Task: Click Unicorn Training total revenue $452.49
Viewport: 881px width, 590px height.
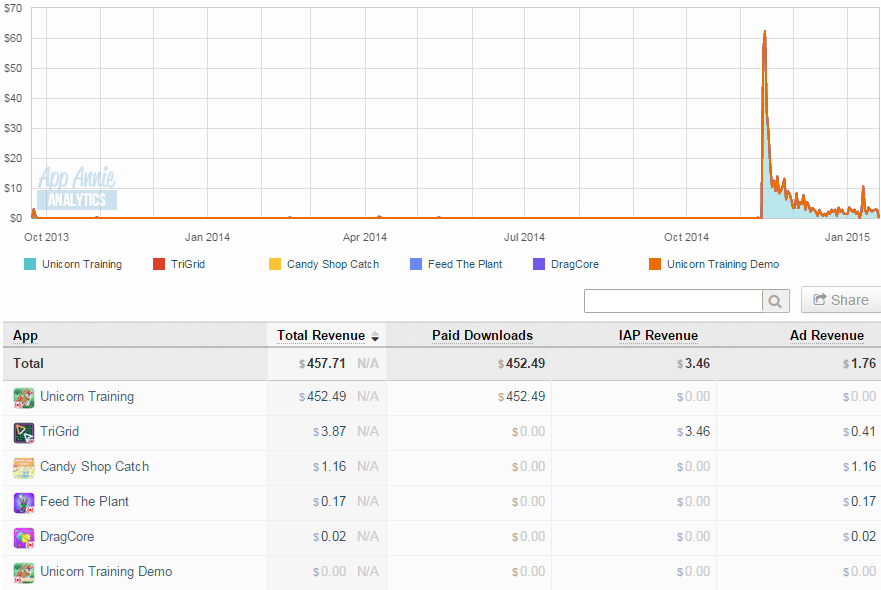Action: point(323,397)
